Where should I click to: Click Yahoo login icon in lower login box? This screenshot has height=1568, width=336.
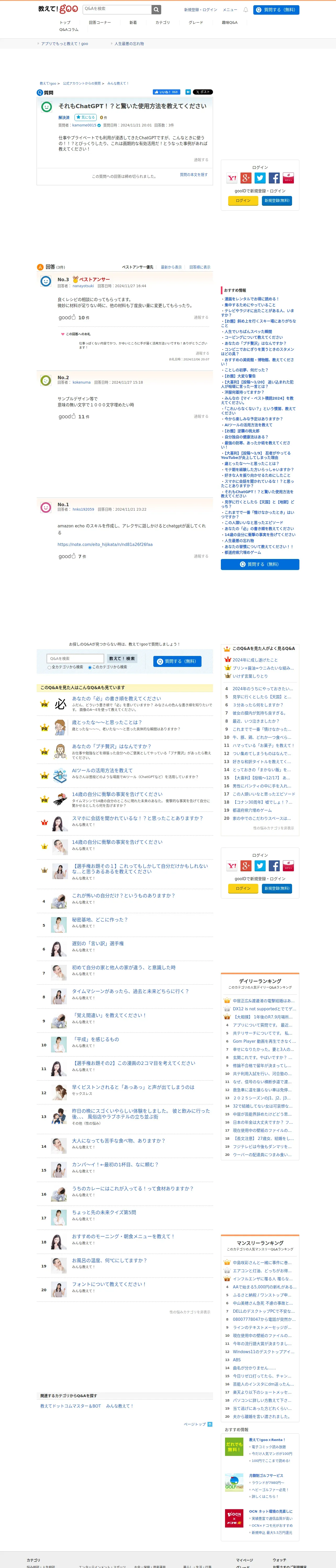click(232, 866)
